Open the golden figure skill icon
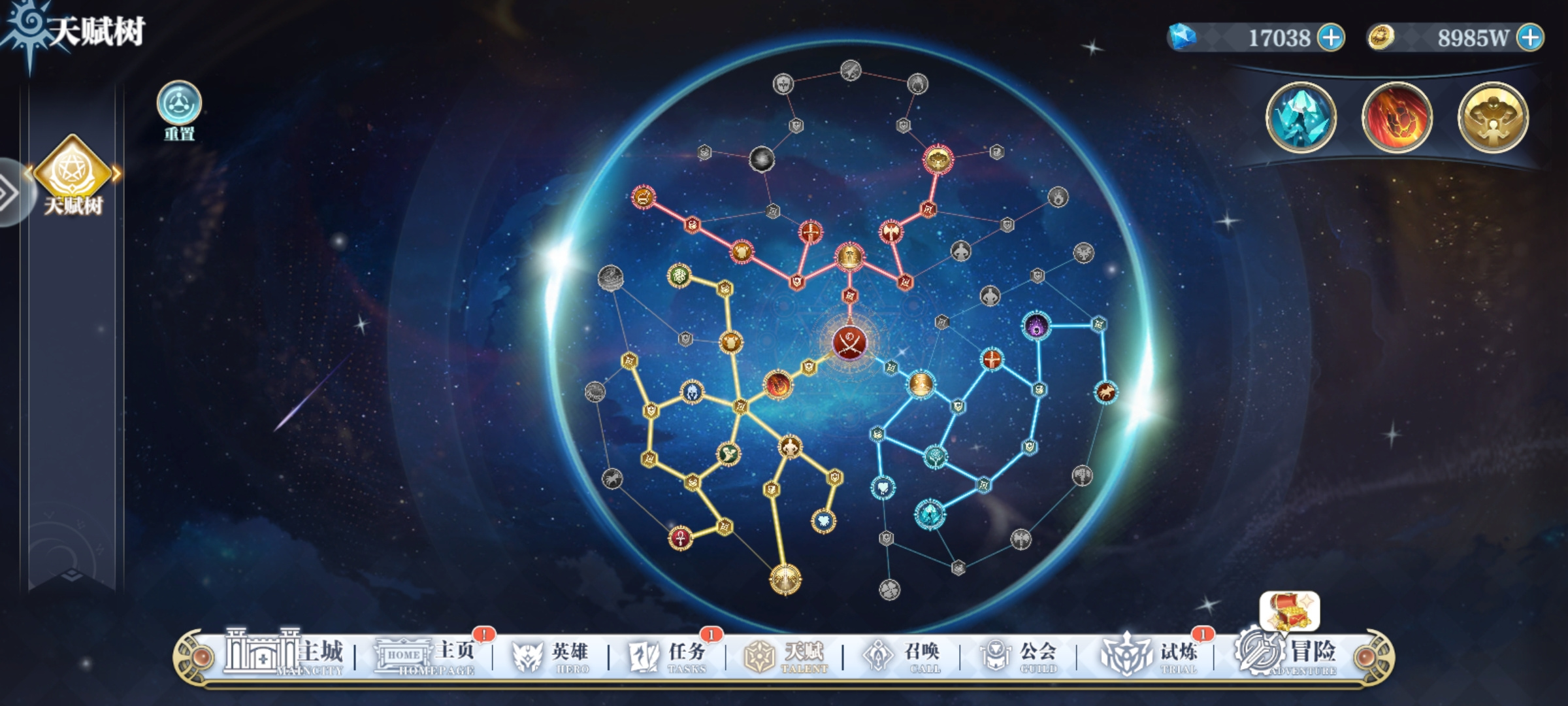Image resolution: width=1568 pixels, height=706 pixels. 1493,118
